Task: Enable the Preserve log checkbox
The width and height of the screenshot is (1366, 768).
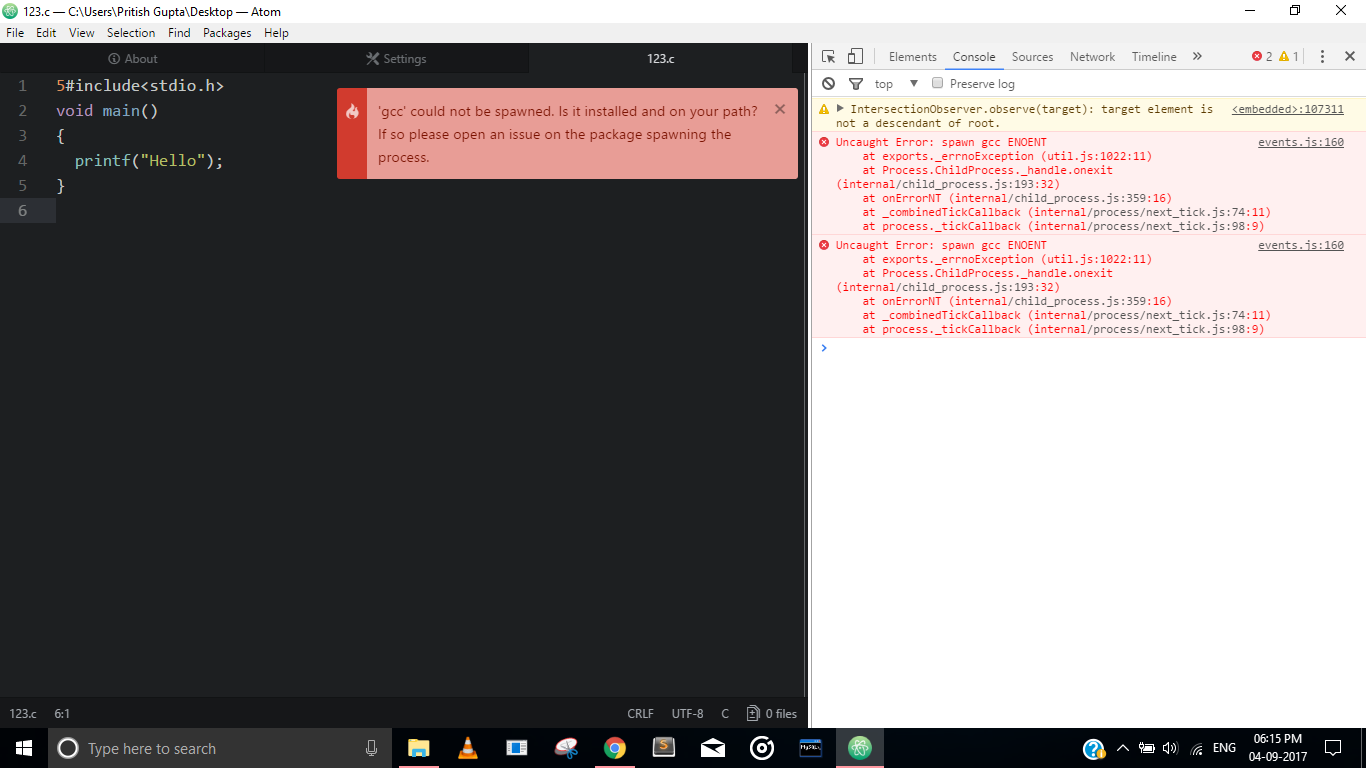Action: [938, 83]
